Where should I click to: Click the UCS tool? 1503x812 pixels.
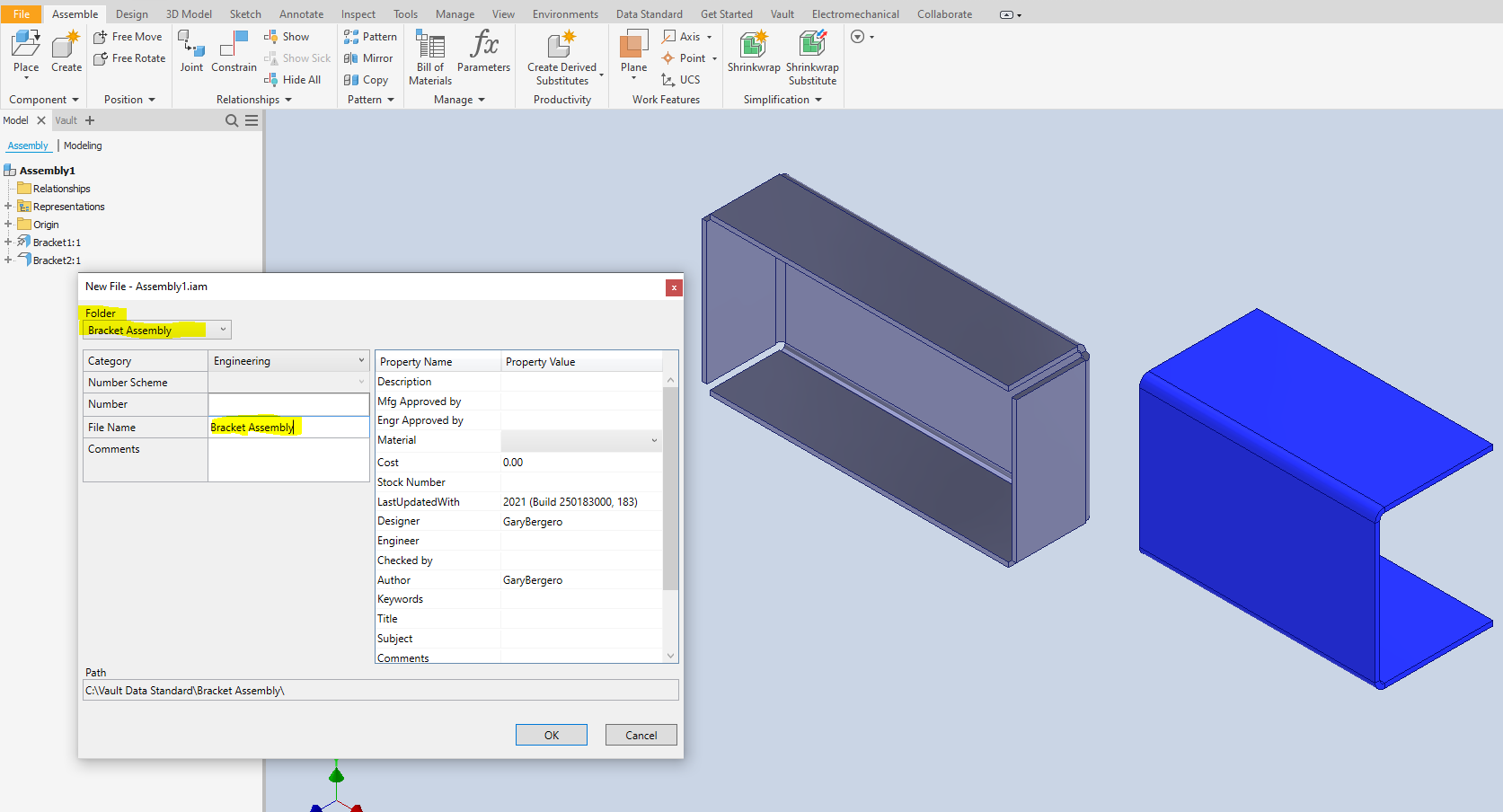point(681,80)
